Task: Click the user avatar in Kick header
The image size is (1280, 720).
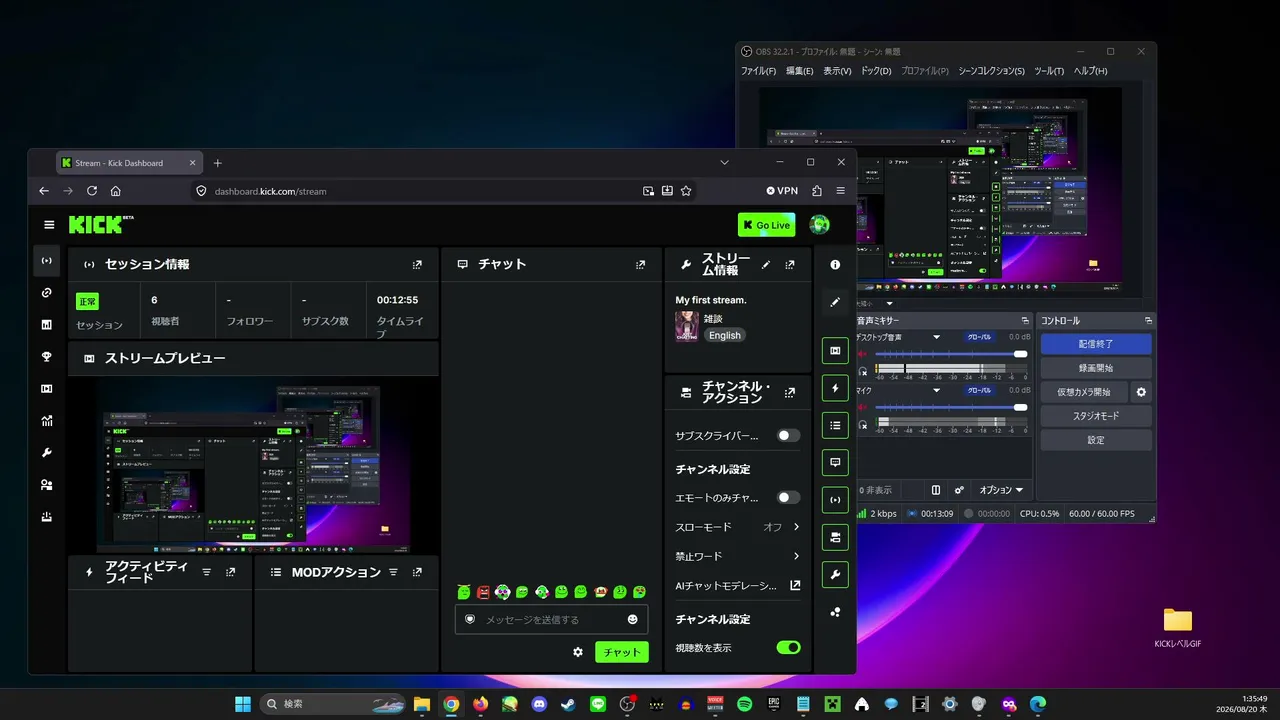Action: [819, 225]
